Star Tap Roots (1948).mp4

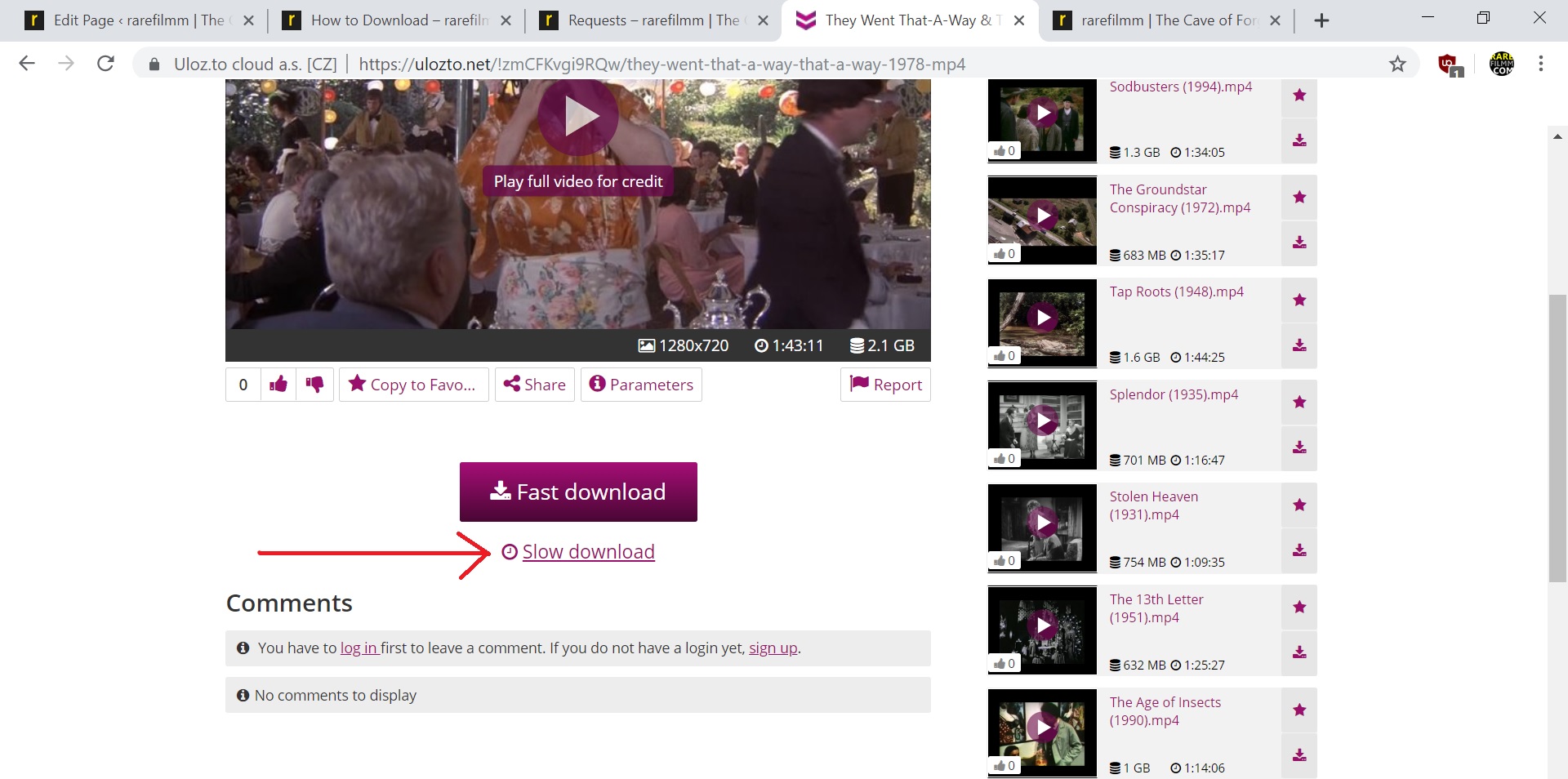pos(1299,300)
